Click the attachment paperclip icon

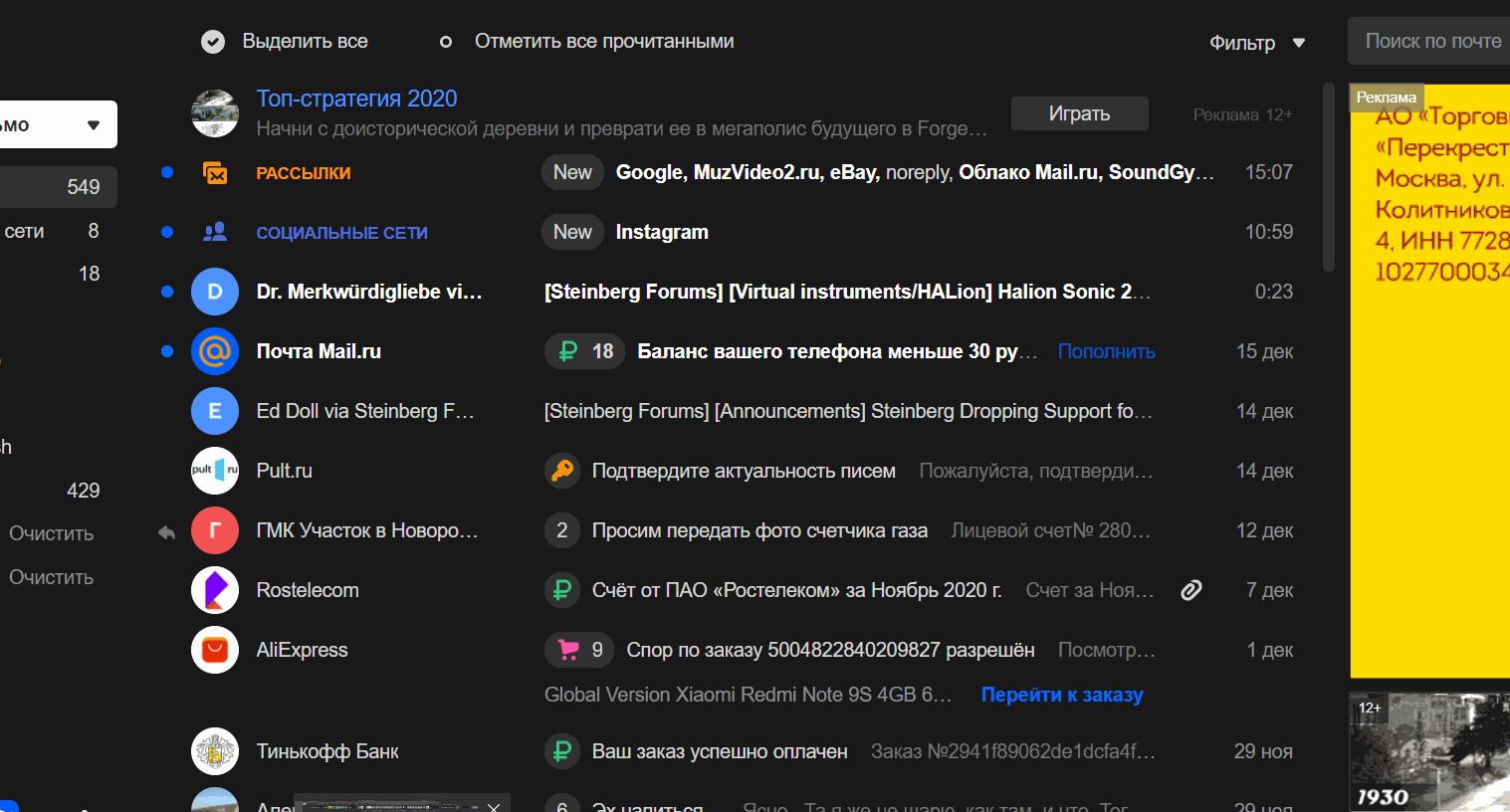1190,590
